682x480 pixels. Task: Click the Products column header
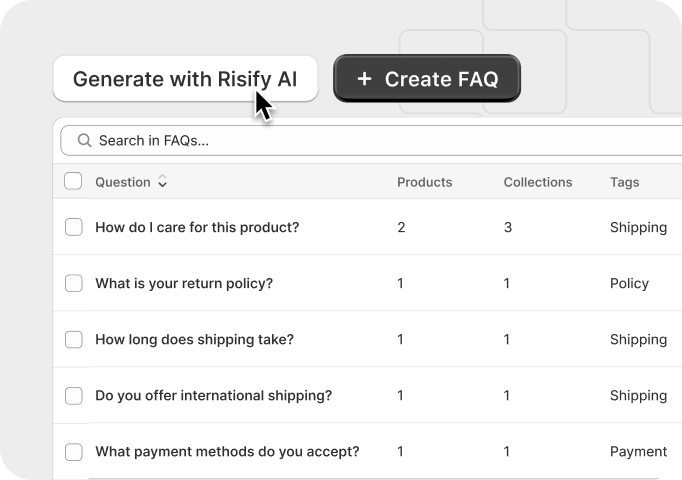(424, 182)
